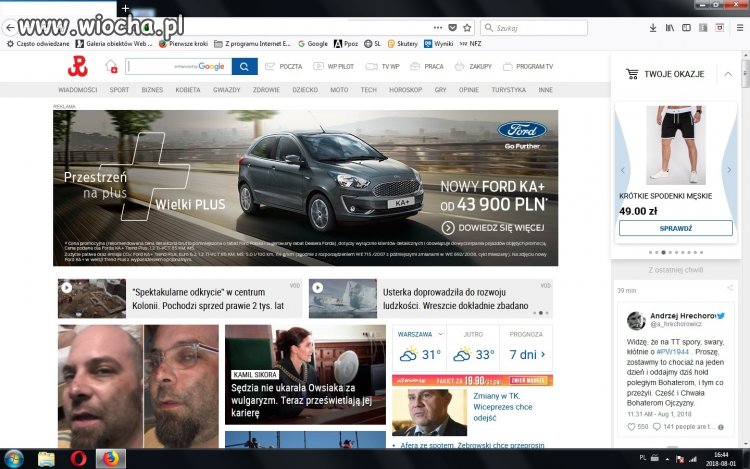Toggle the sidebar view icon

point(686,28)
